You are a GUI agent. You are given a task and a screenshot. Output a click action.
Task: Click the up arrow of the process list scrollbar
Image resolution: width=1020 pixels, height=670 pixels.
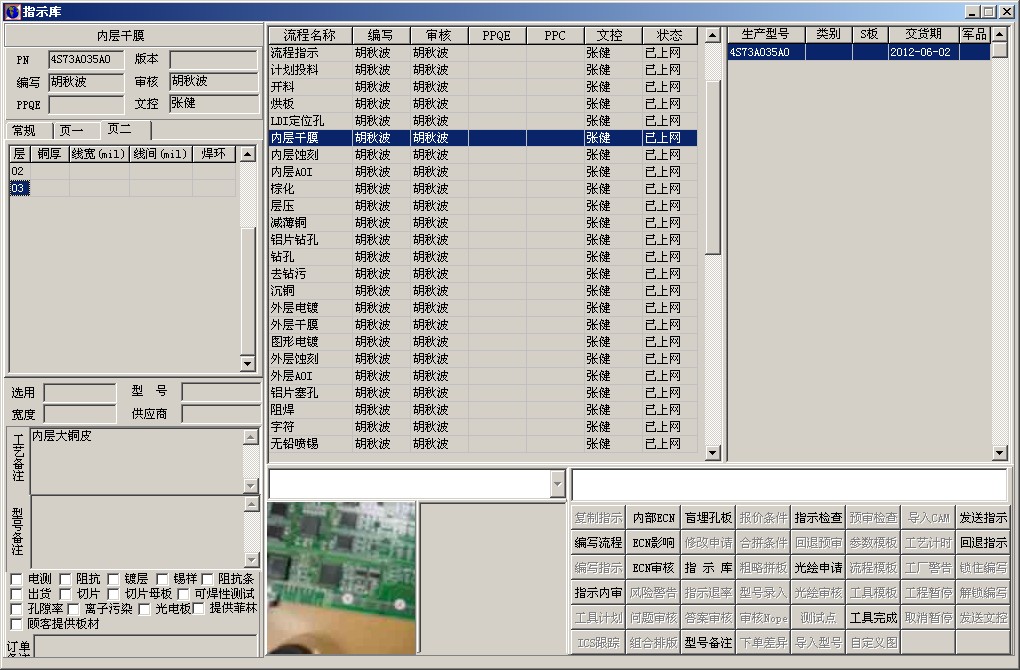coord(713,35)
